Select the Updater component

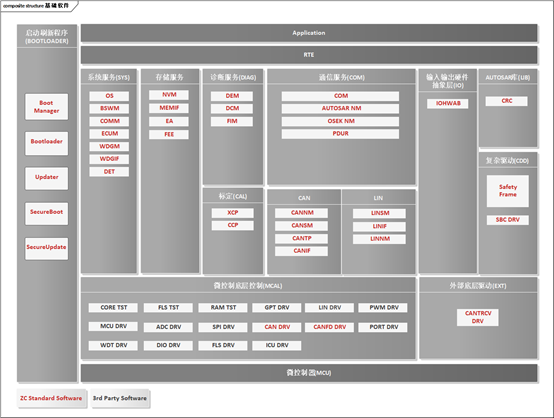pyautogui.click(x=46, y=178)
